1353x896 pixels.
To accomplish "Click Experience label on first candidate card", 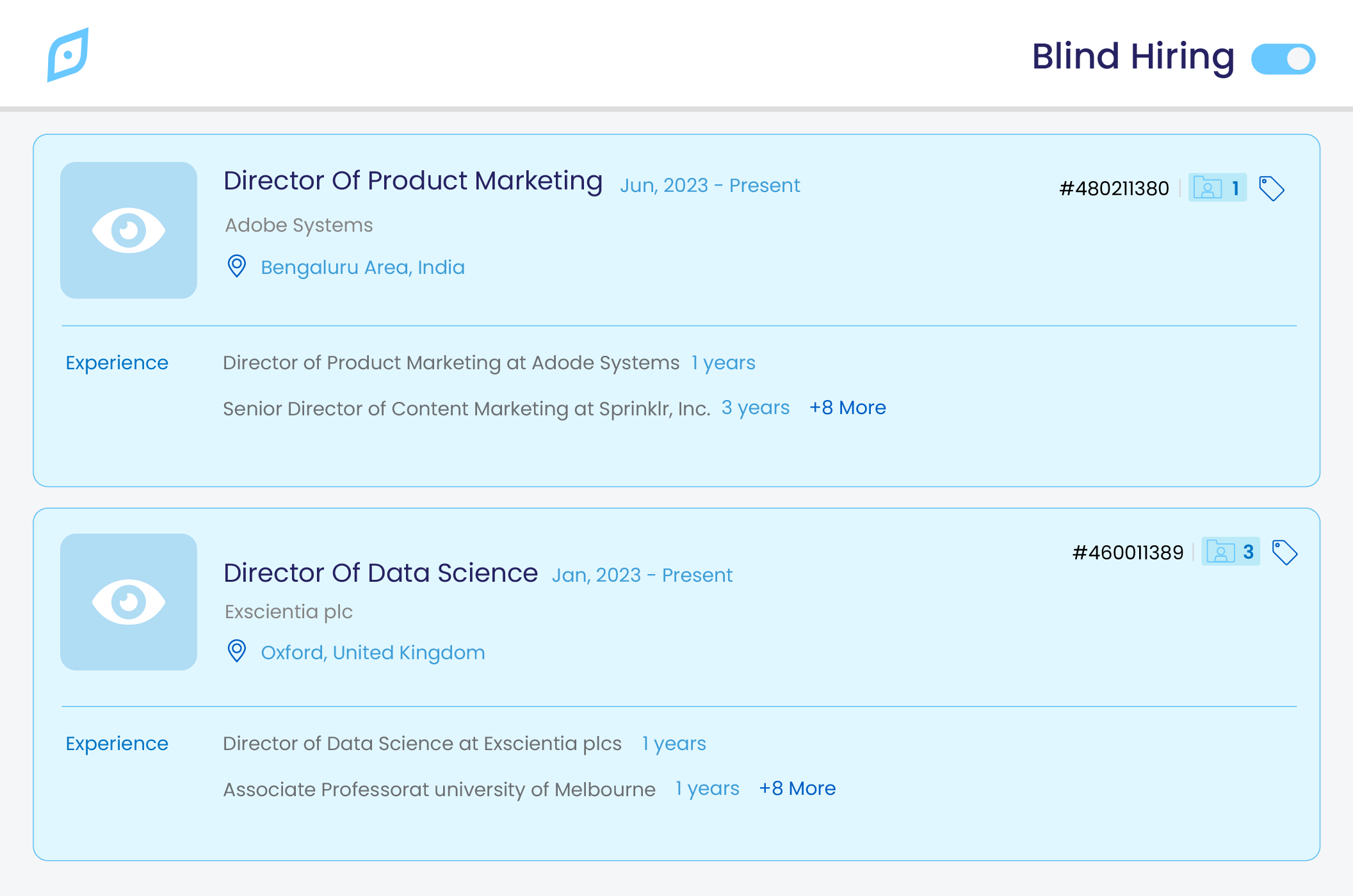I will tap(117, 363).
